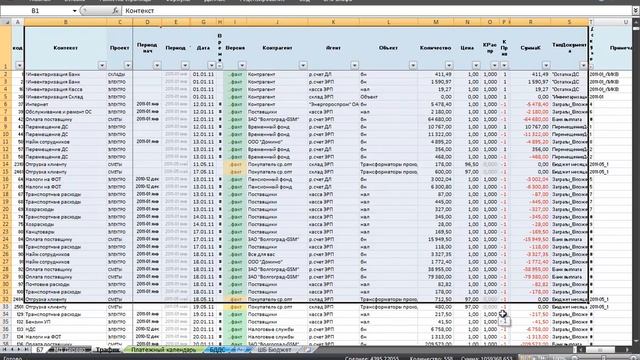
Task: Click the quantity cell 38 955,00 in row 28
Action: [x=436, y=269]
